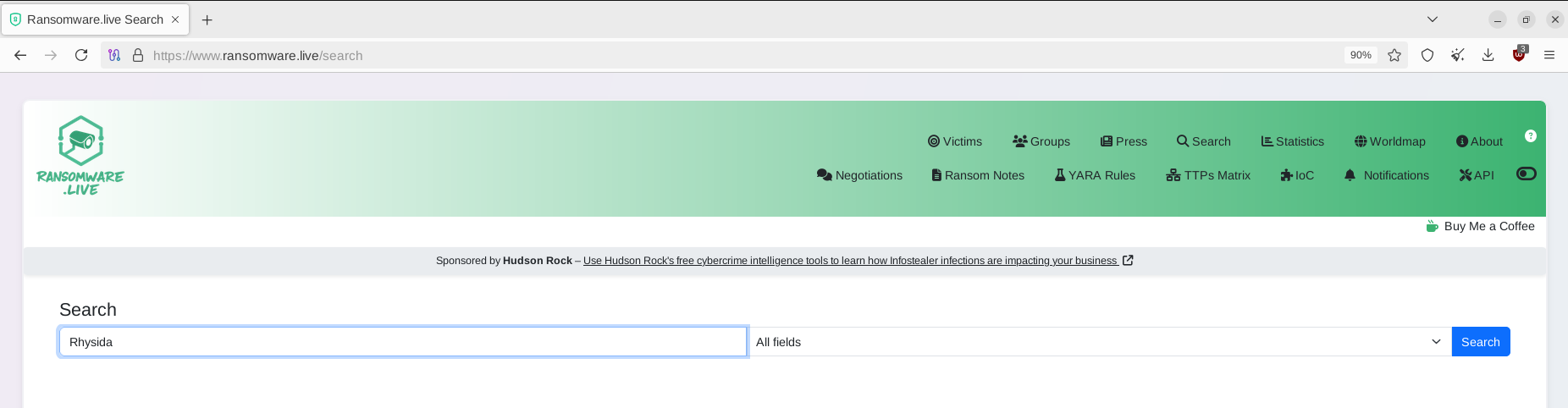Viewport: 1568px width, 408px height.
Task: Expand the All fields dropdown
Action: click(x=1099, y=342)
